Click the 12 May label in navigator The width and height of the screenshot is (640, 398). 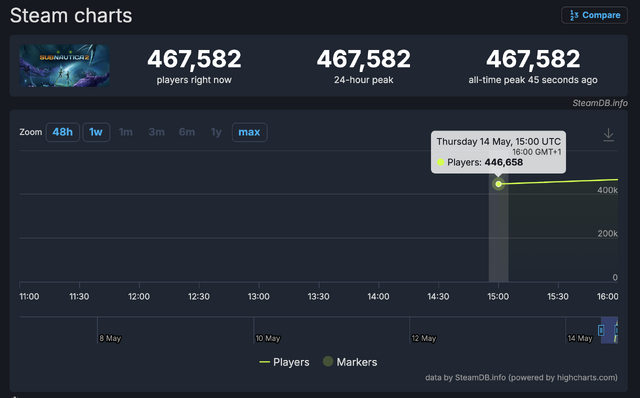[424, 338]
